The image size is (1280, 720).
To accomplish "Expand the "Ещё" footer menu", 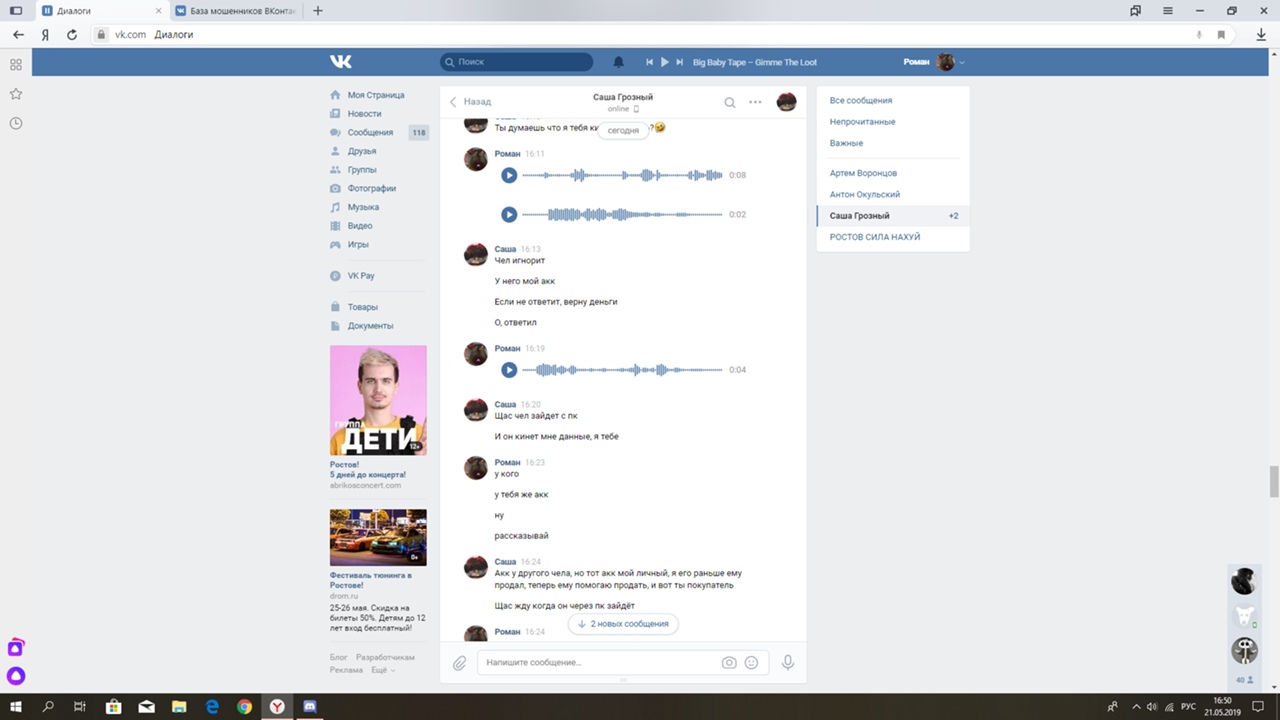I will pos(382,670).
